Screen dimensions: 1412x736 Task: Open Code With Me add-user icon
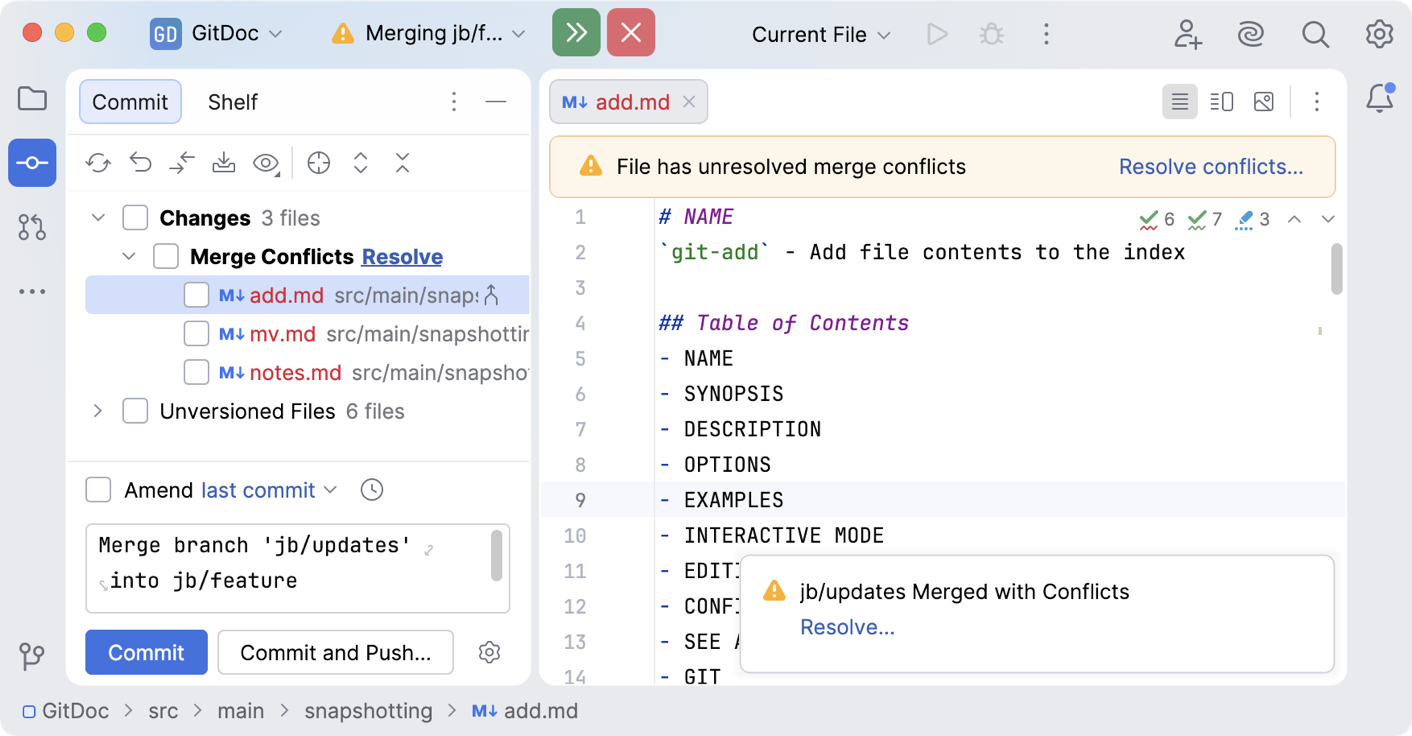pyautogui.click(x=1188, y=34)
